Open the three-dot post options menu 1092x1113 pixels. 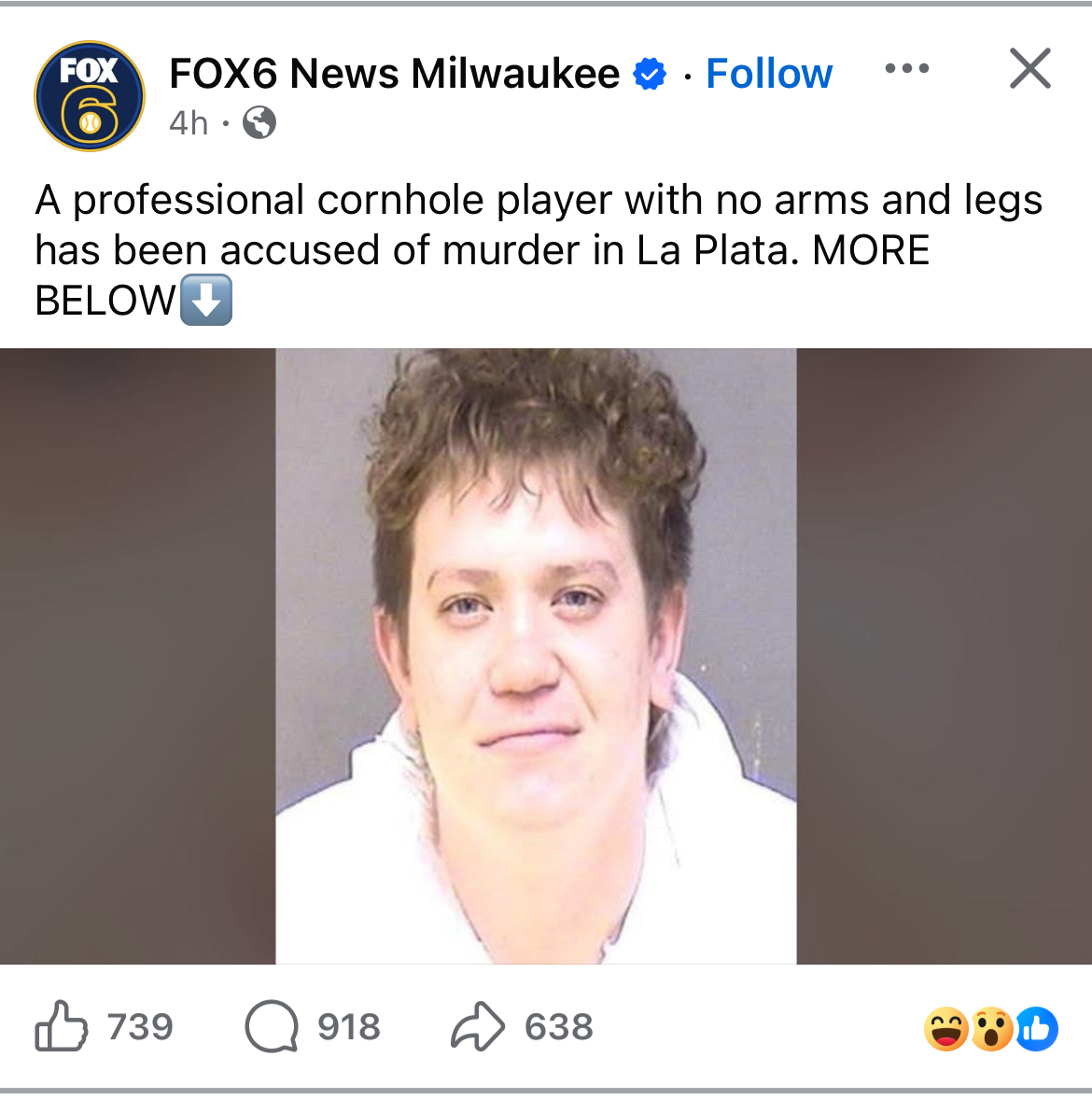tap(907, 69)
